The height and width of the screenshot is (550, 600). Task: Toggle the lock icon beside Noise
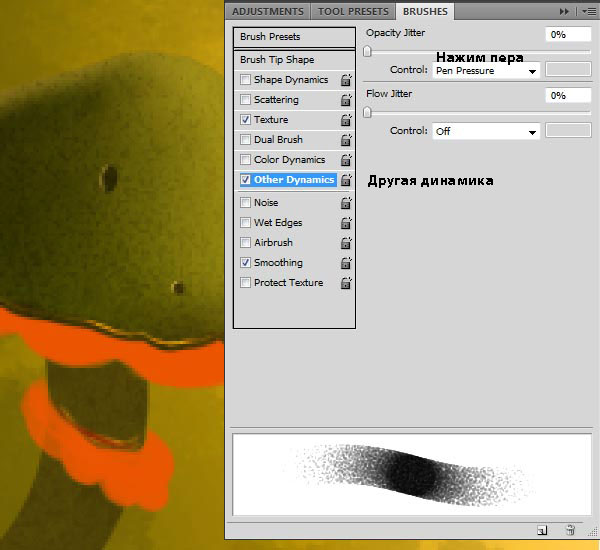point(346,203)
